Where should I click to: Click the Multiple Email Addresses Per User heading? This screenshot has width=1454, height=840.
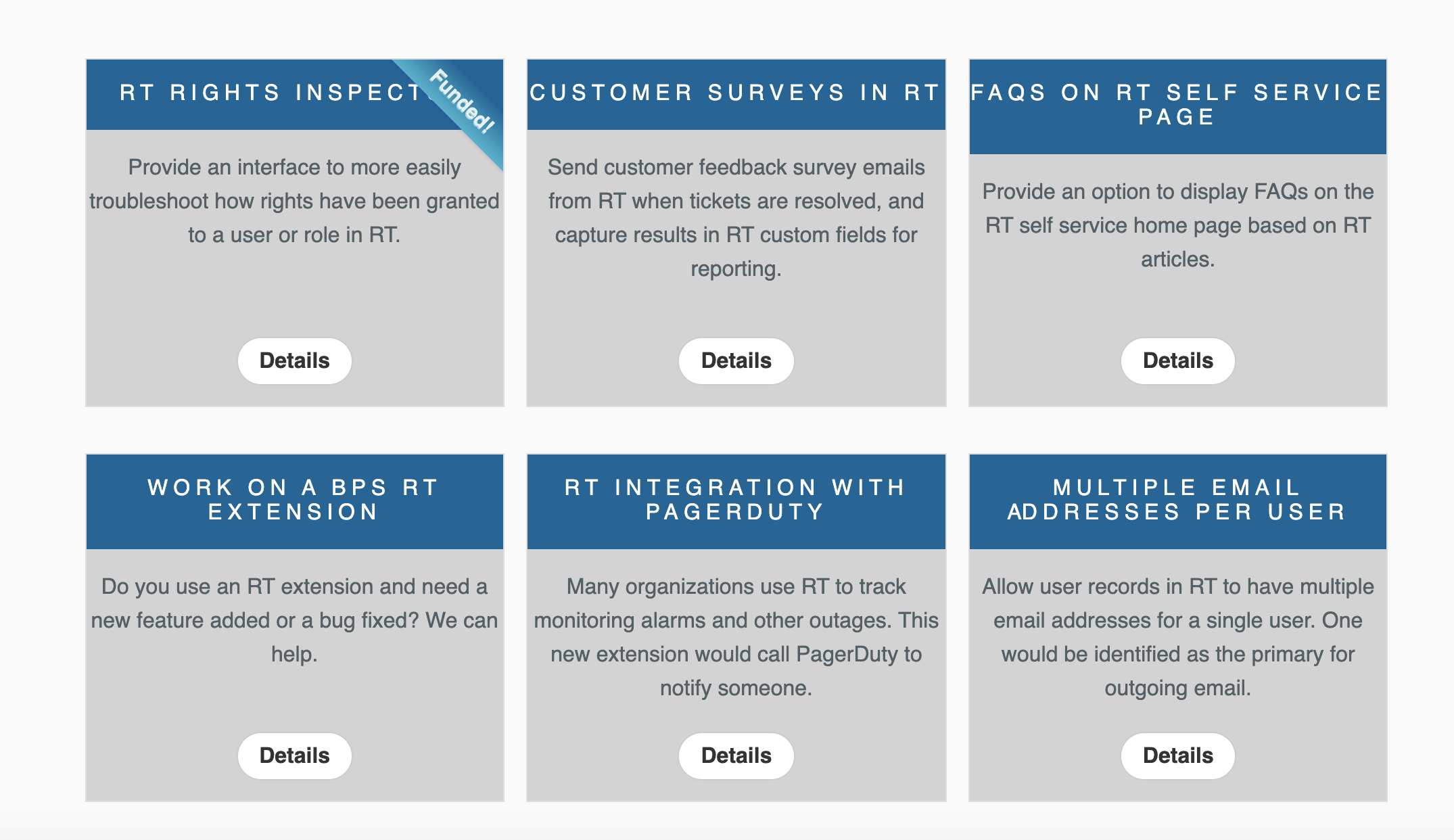(x=1177, y=500)
